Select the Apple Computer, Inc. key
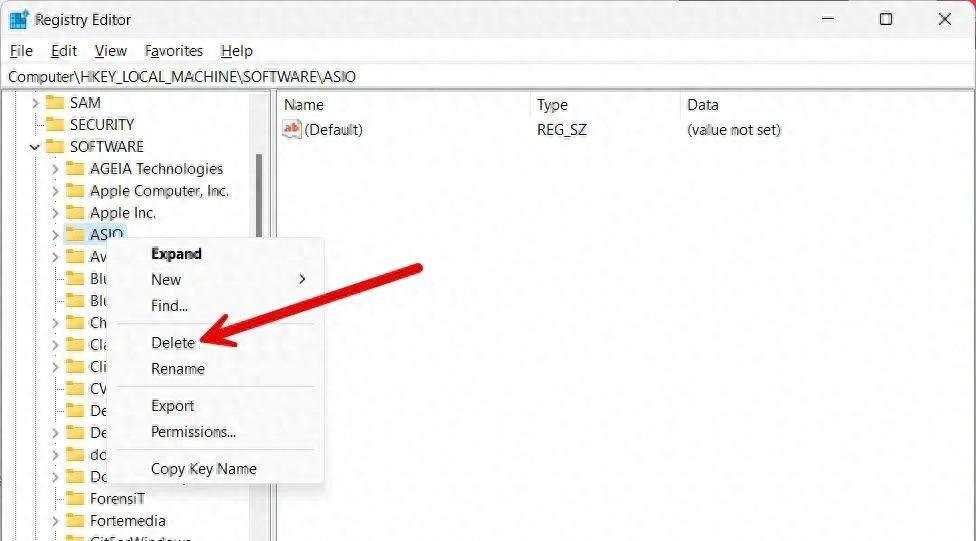 [x=159, y=191]
